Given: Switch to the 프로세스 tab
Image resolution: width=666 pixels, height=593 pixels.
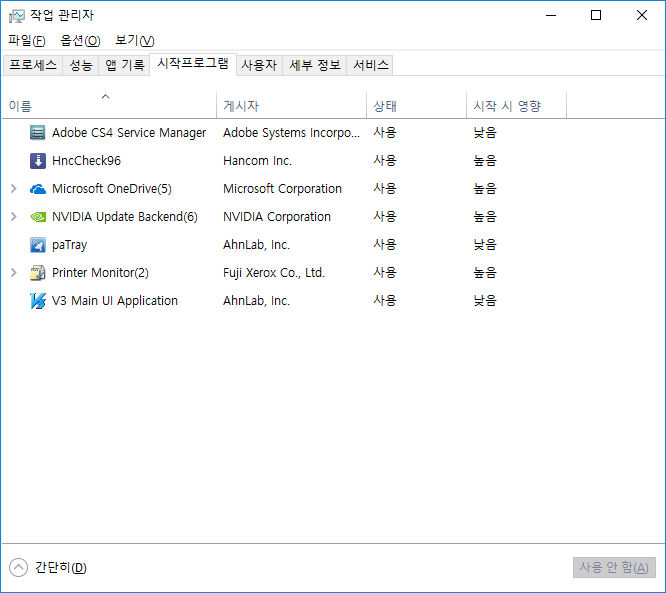Looking at the screenshot, I should [x=33, y=65].
